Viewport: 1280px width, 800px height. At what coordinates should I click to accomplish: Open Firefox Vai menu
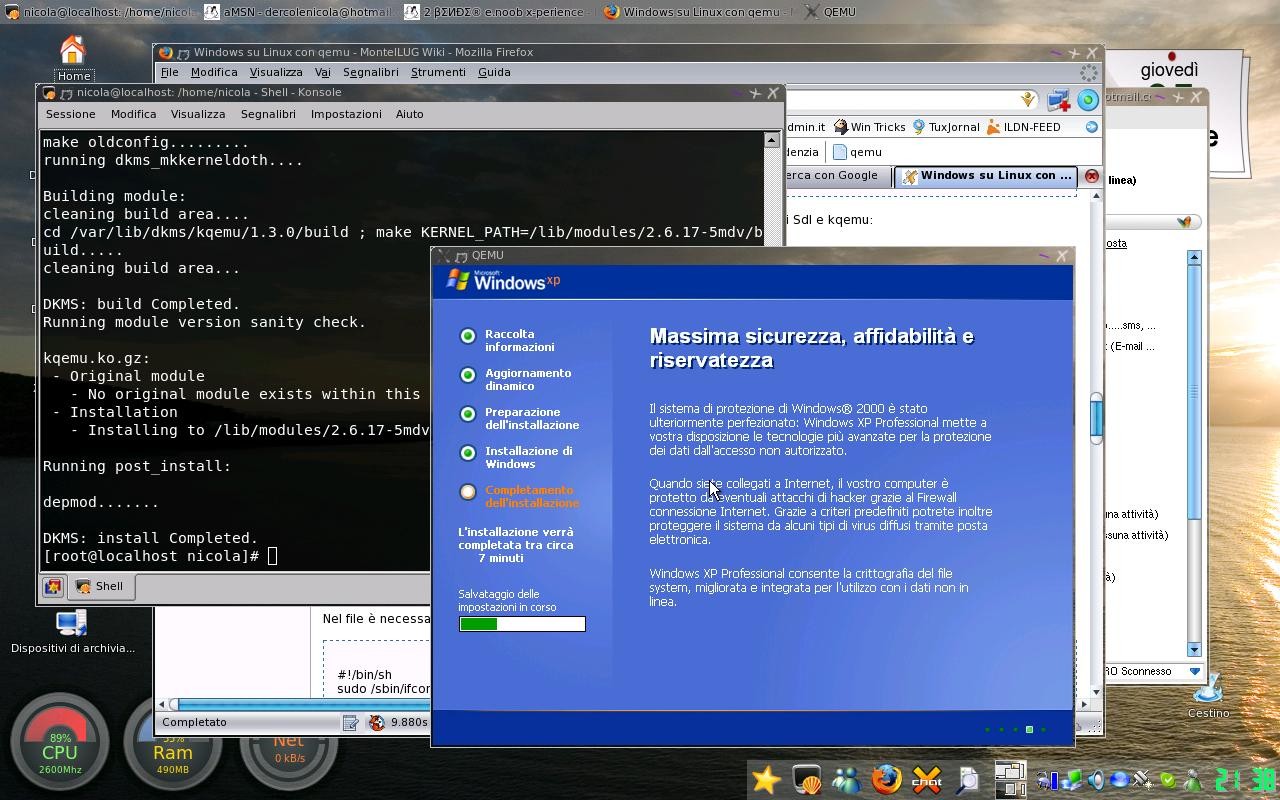click(322, 72)
